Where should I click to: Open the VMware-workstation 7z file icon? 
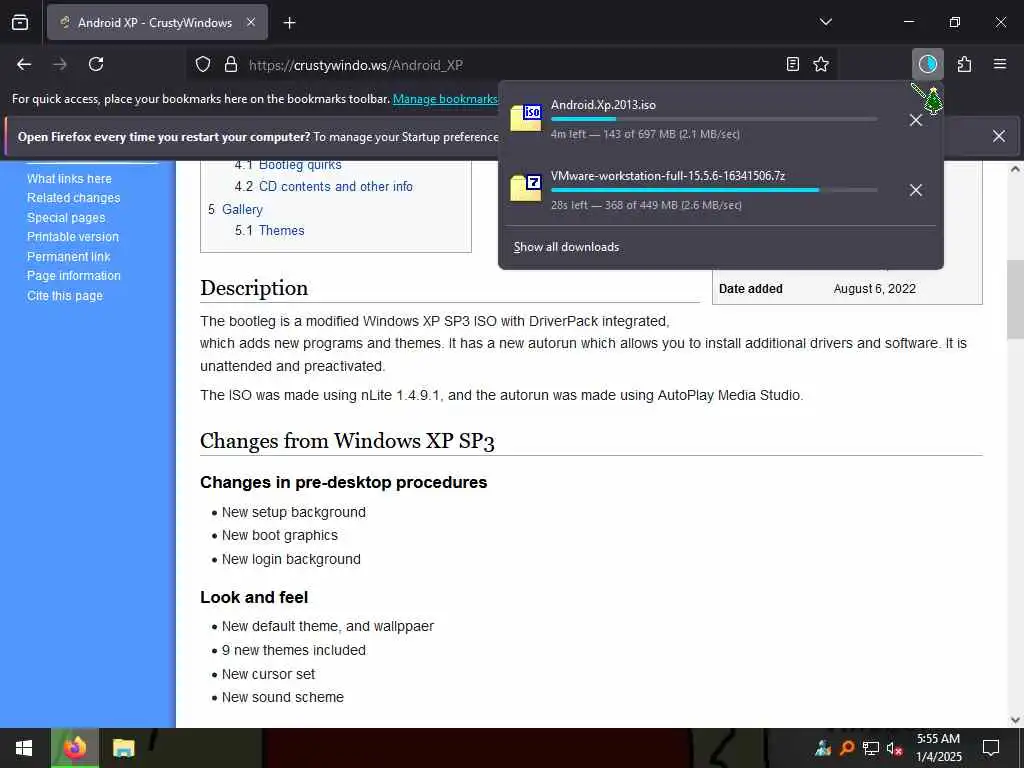[526, 188]
